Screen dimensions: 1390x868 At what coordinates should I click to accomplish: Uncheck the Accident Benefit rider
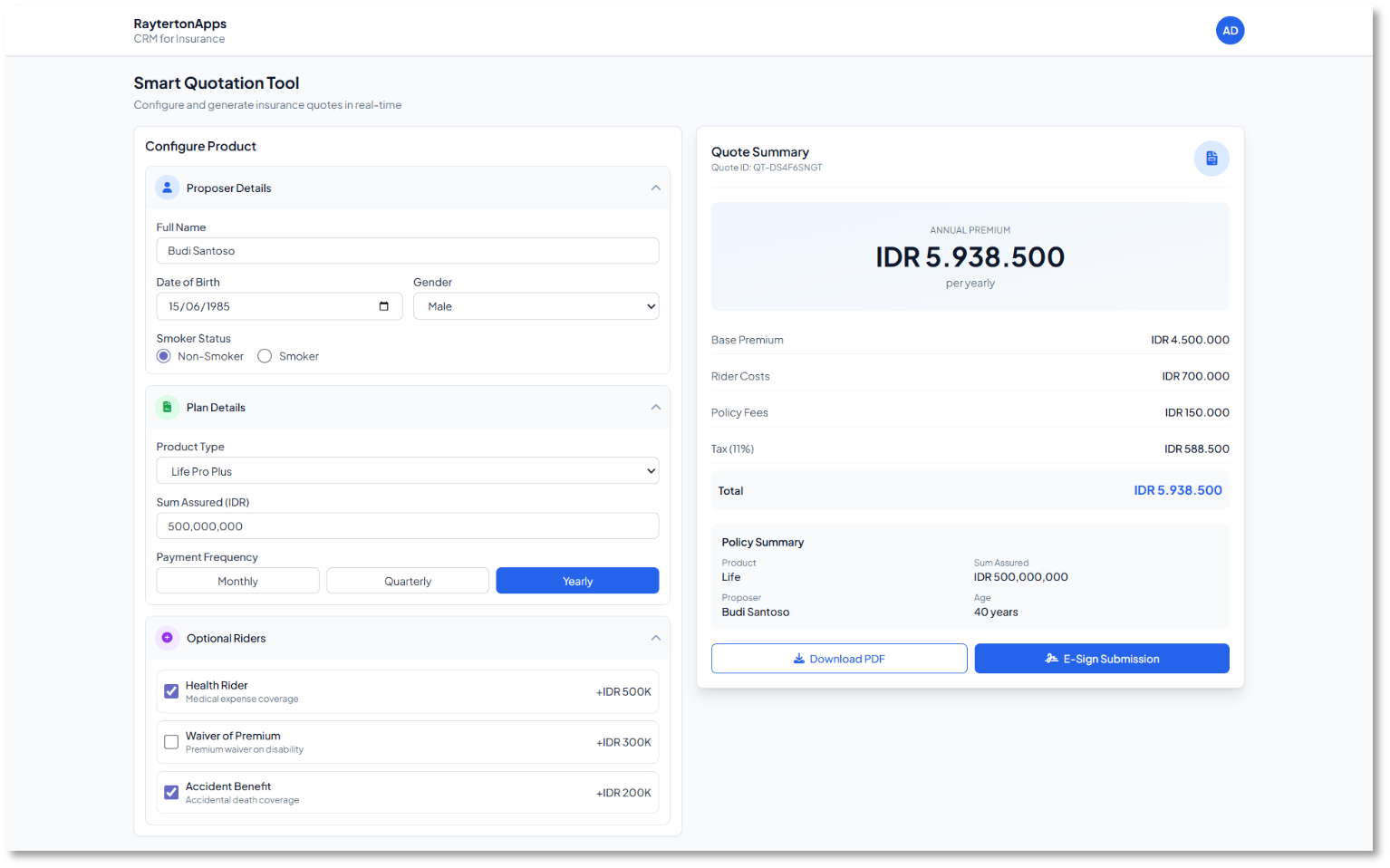pos(171,793)
